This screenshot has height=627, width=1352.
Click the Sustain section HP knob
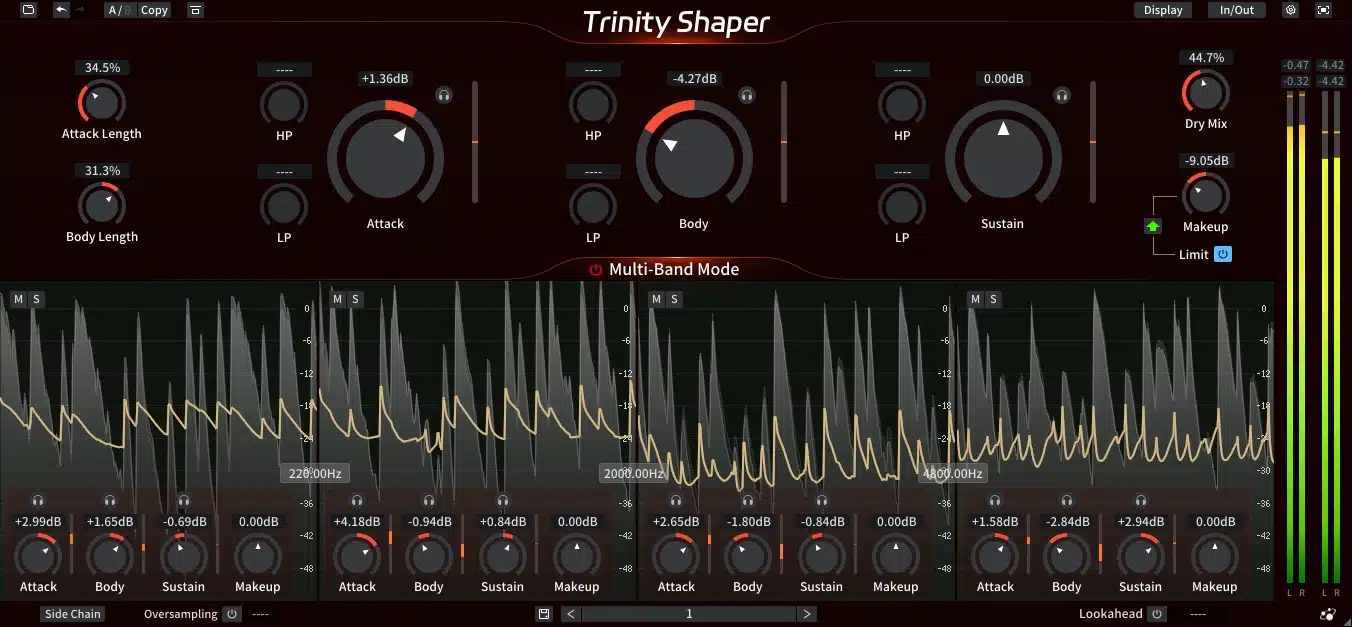[902, 103]
